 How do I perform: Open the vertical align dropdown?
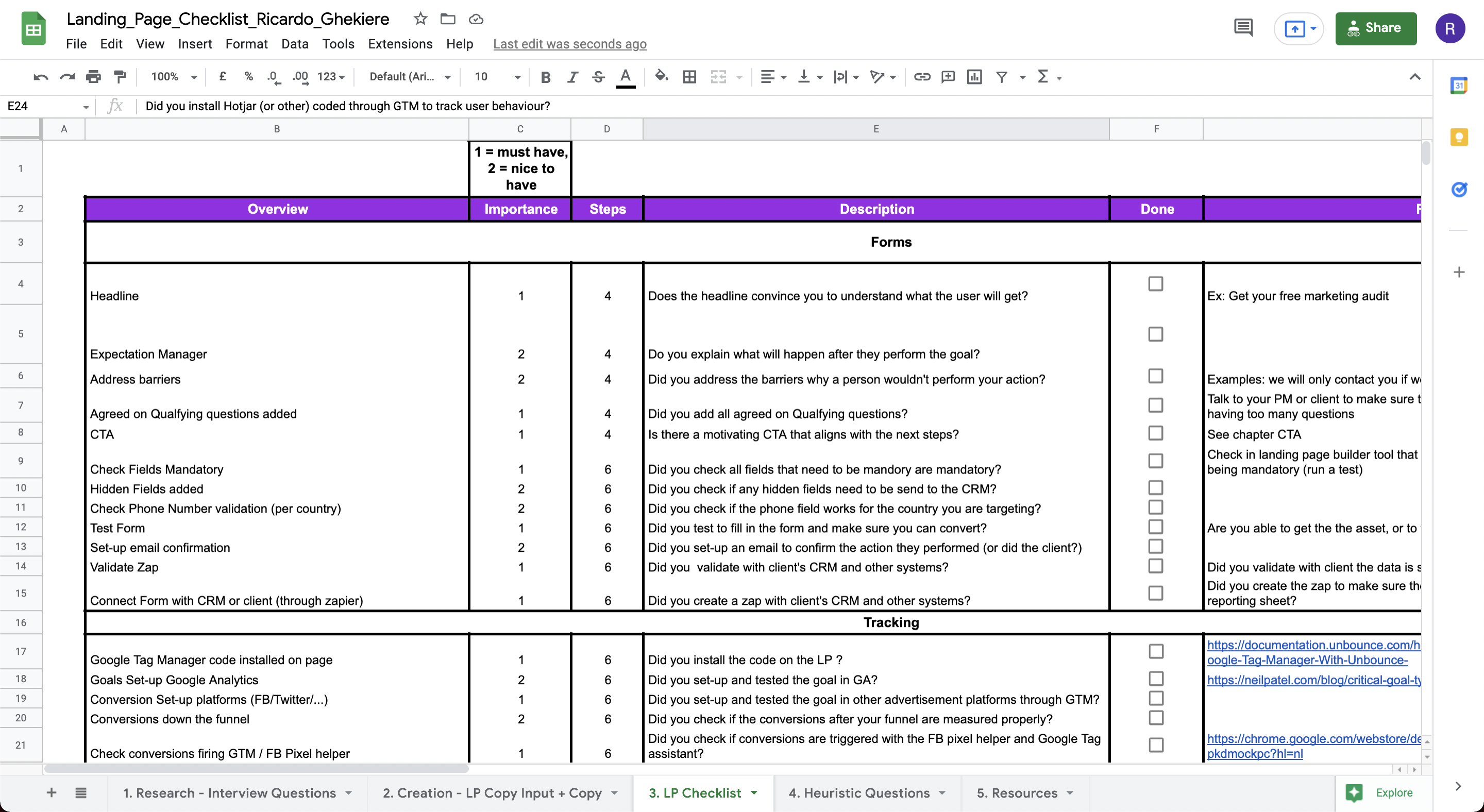(810, 77)
